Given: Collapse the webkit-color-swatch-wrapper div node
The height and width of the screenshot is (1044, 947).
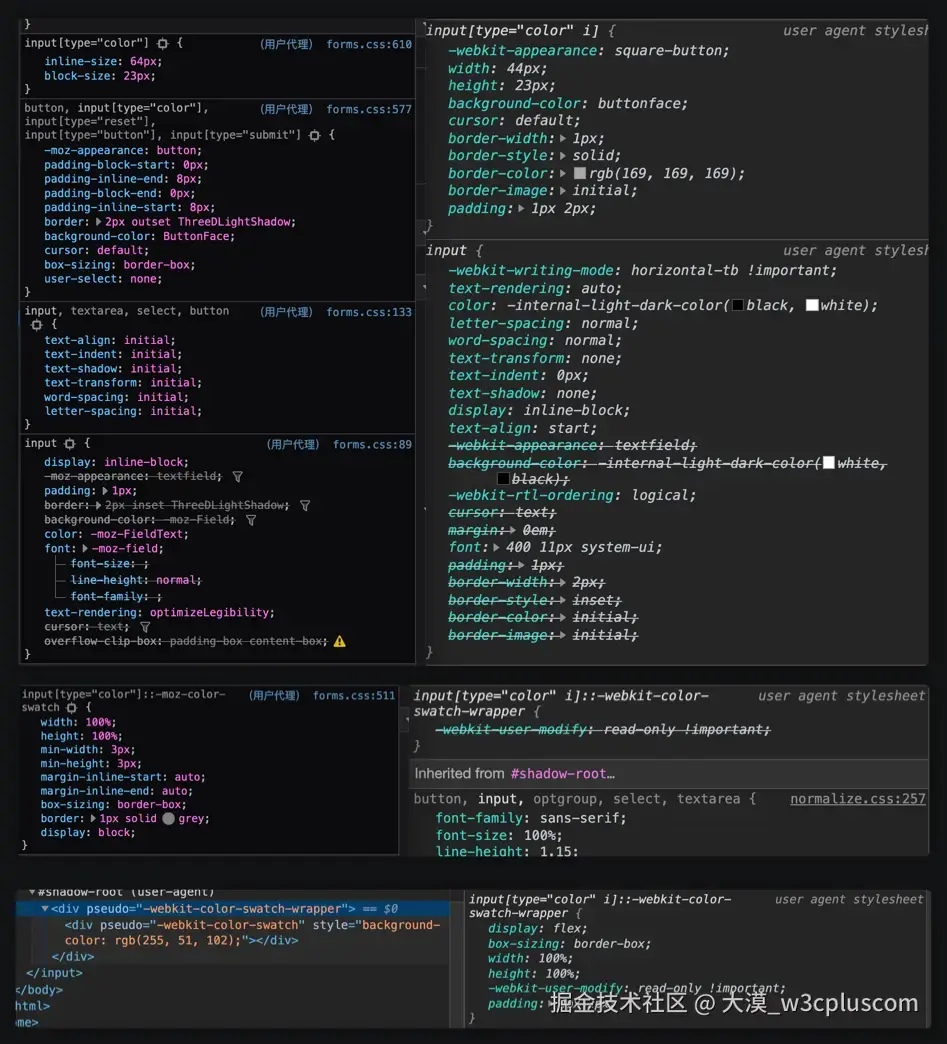Looking at the screenshot, I should click(45, 909).
